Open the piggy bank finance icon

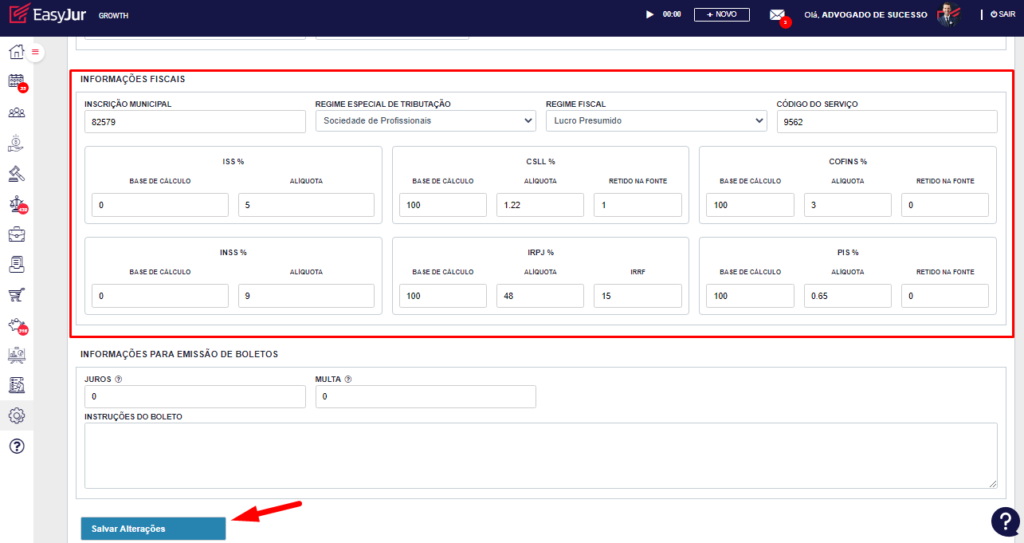pos(16,325)
